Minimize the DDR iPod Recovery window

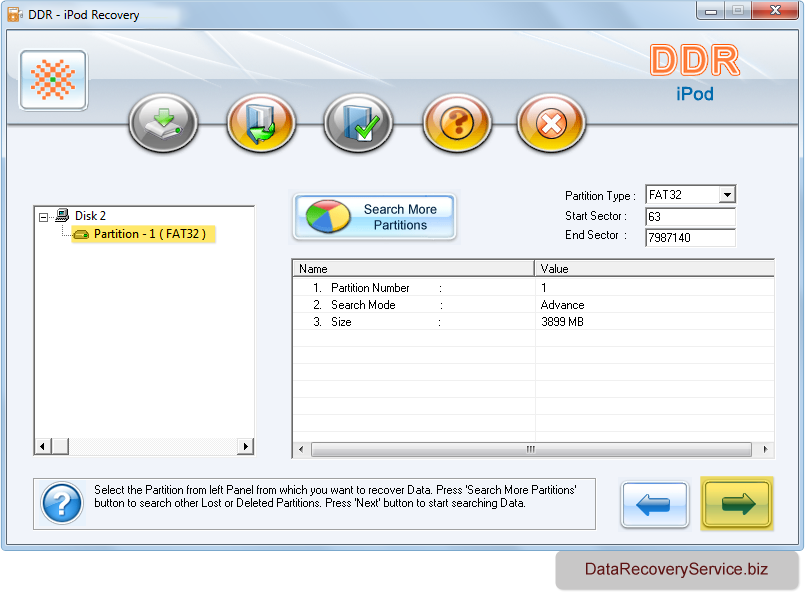711,11
